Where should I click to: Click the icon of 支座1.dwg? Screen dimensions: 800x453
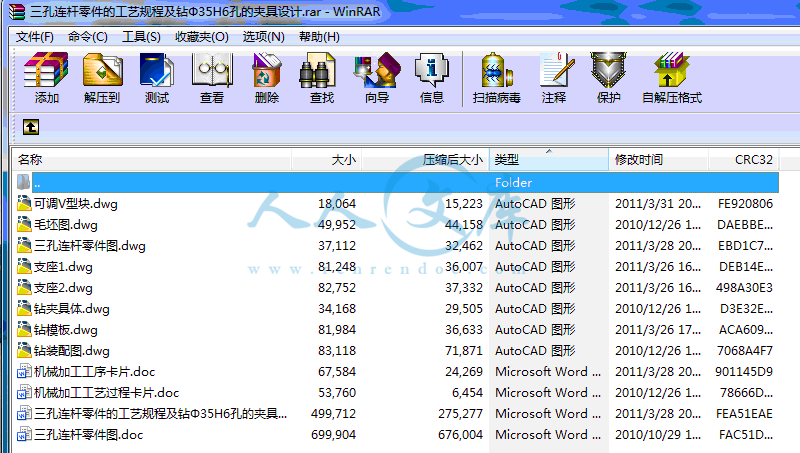tap(24, 266)
